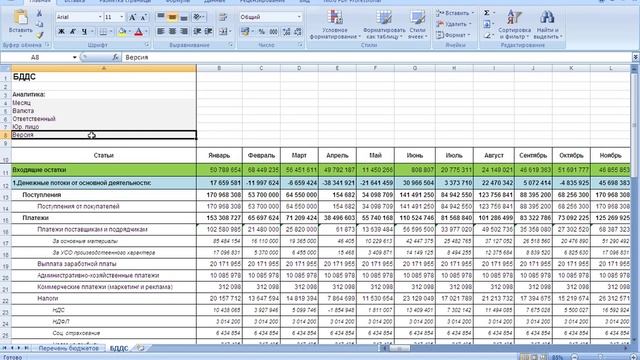Viewport: 640px width, 360px height.
Task: Toggle middle vertical alignment
Action: tap(172, 17)
